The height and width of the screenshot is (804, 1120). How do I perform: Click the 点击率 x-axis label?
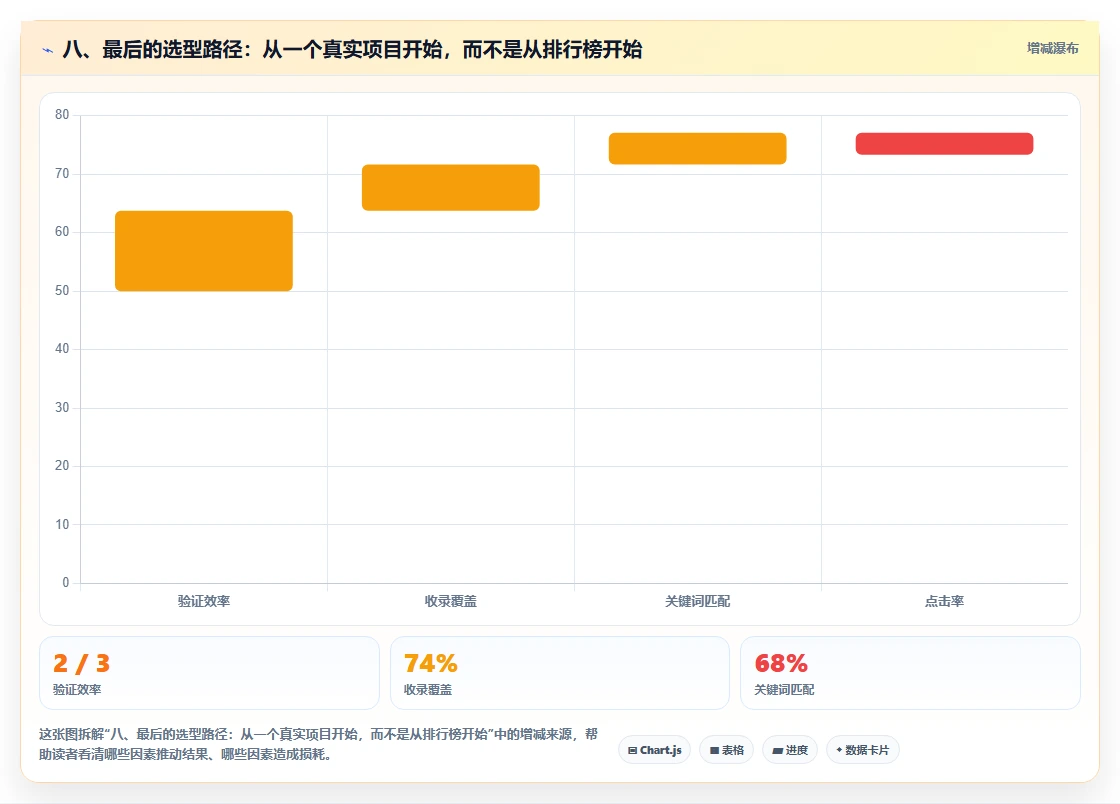click(x=944, y=601)
